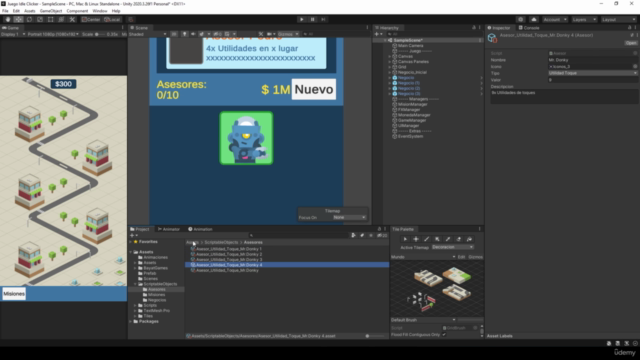
Task: Adjust the Project icon size slider
Action: (x=375, y=336)
